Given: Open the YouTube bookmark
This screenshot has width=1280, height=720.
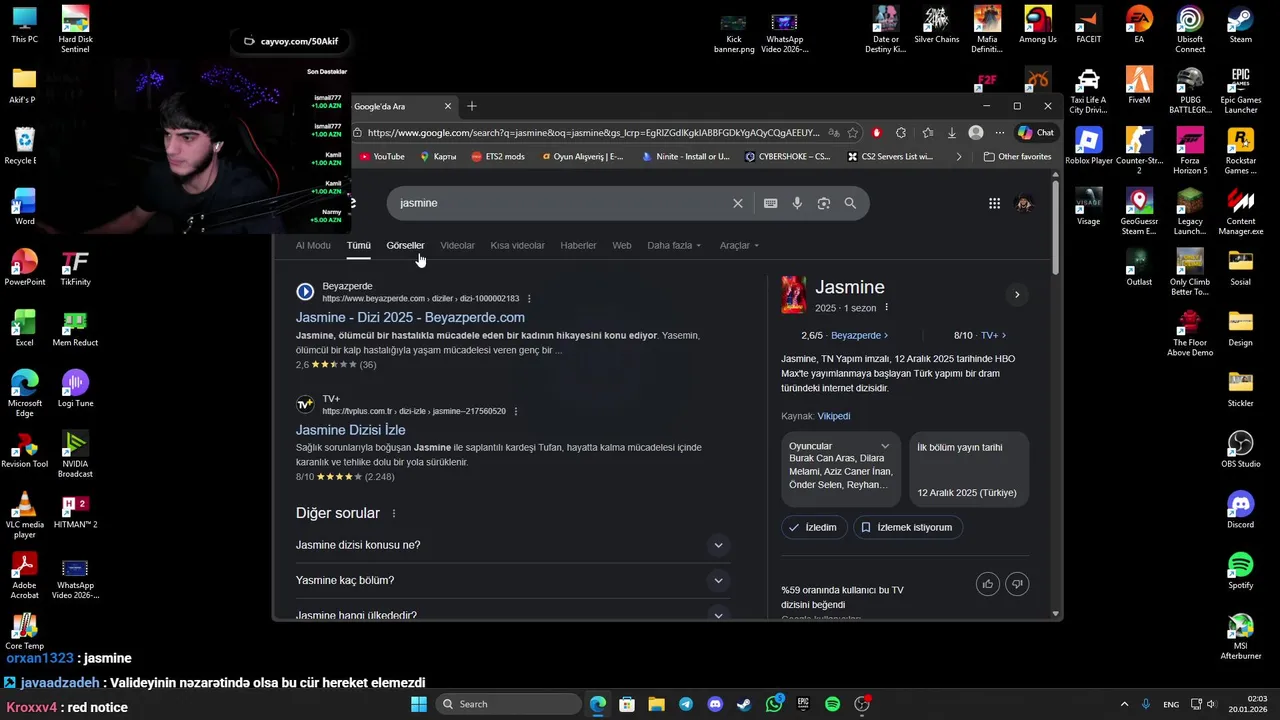Looking at the screenshot, I should (x=382, y=156).
